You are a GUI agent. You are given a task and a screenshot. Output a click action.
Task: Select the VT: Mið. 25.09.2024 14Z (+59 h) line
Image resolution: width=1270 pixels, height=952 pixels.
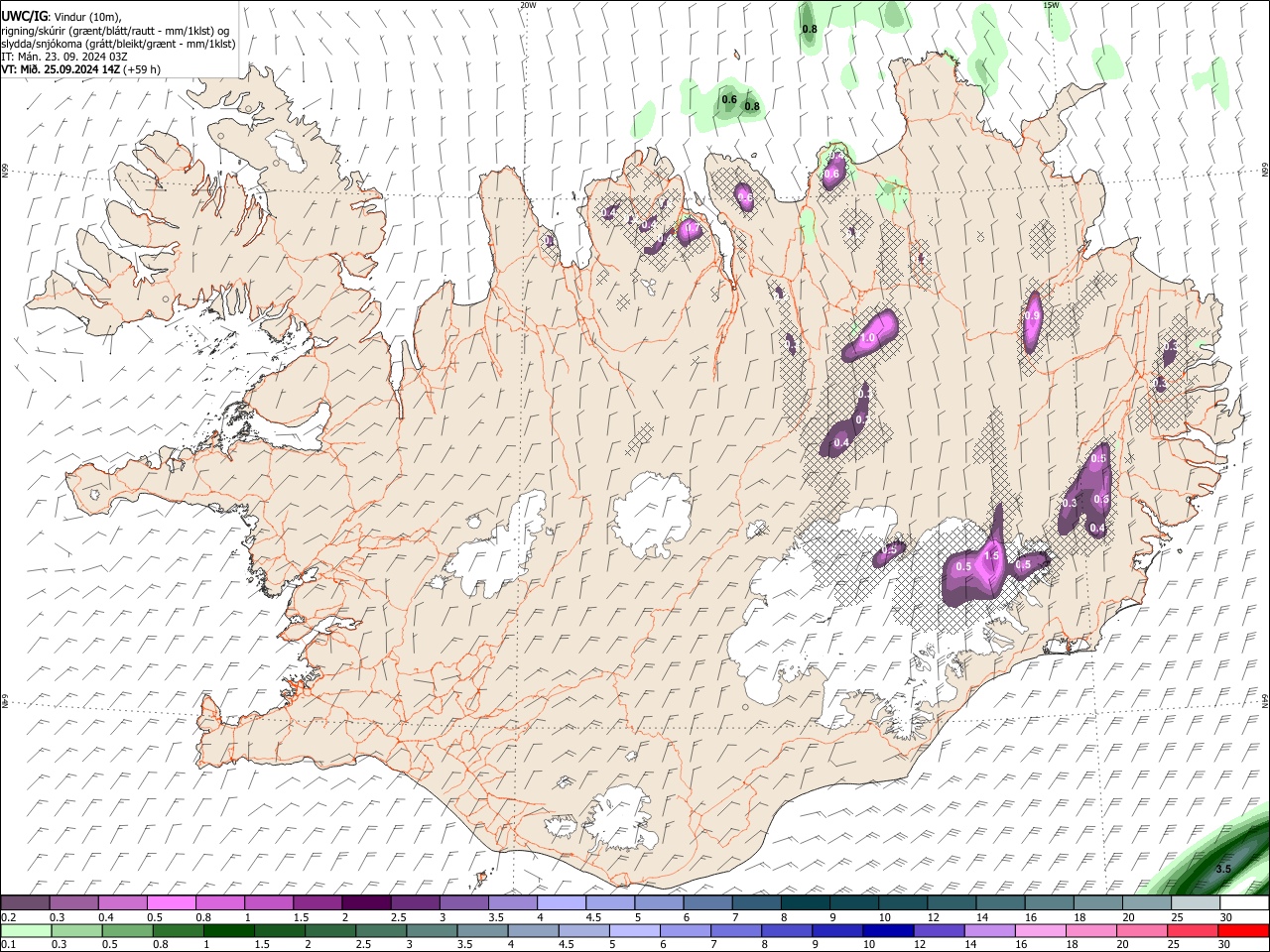[x=81, y=69]
